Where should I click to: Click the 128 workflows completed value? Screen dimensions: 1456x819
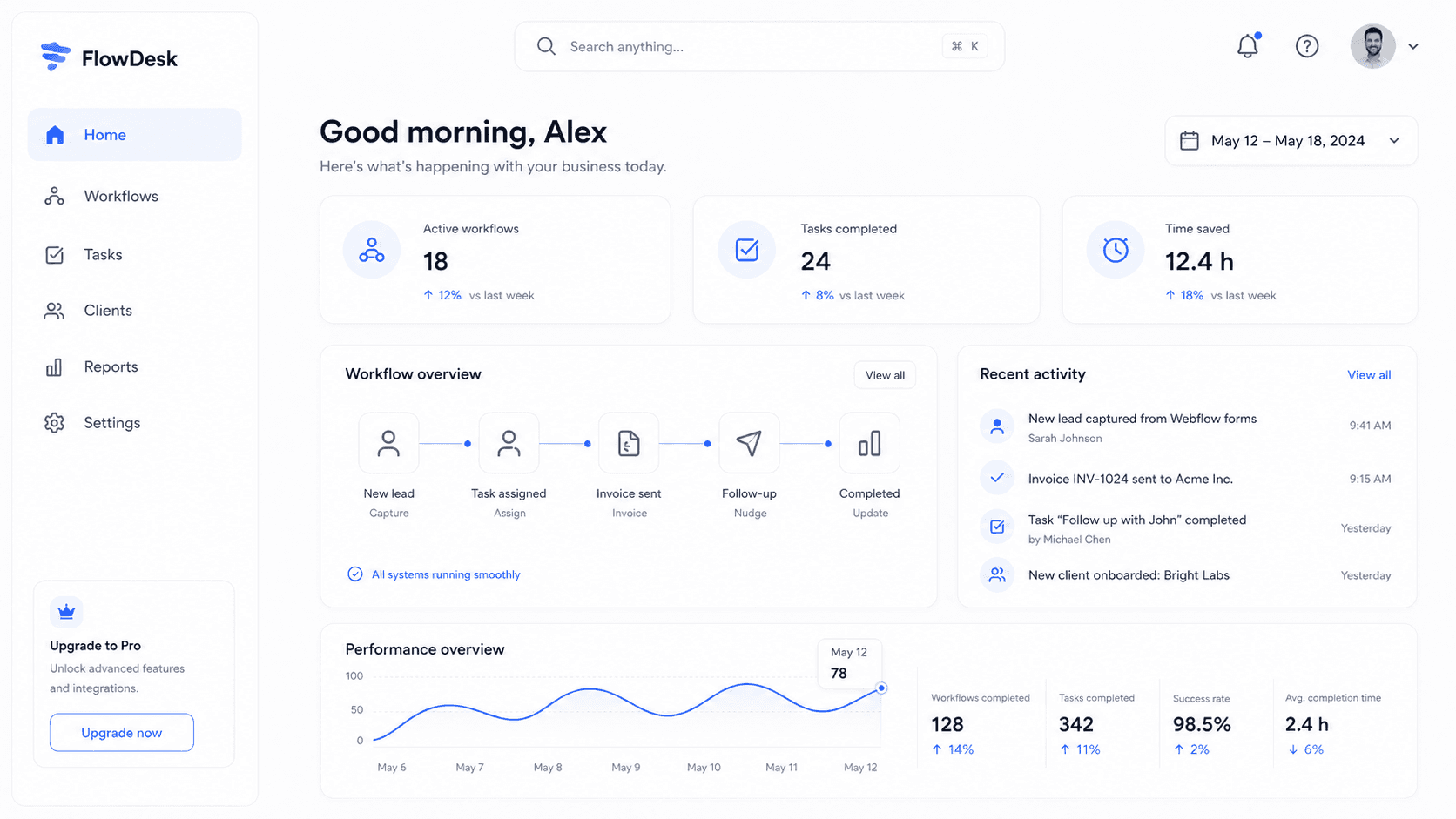[x=947, y=724]
